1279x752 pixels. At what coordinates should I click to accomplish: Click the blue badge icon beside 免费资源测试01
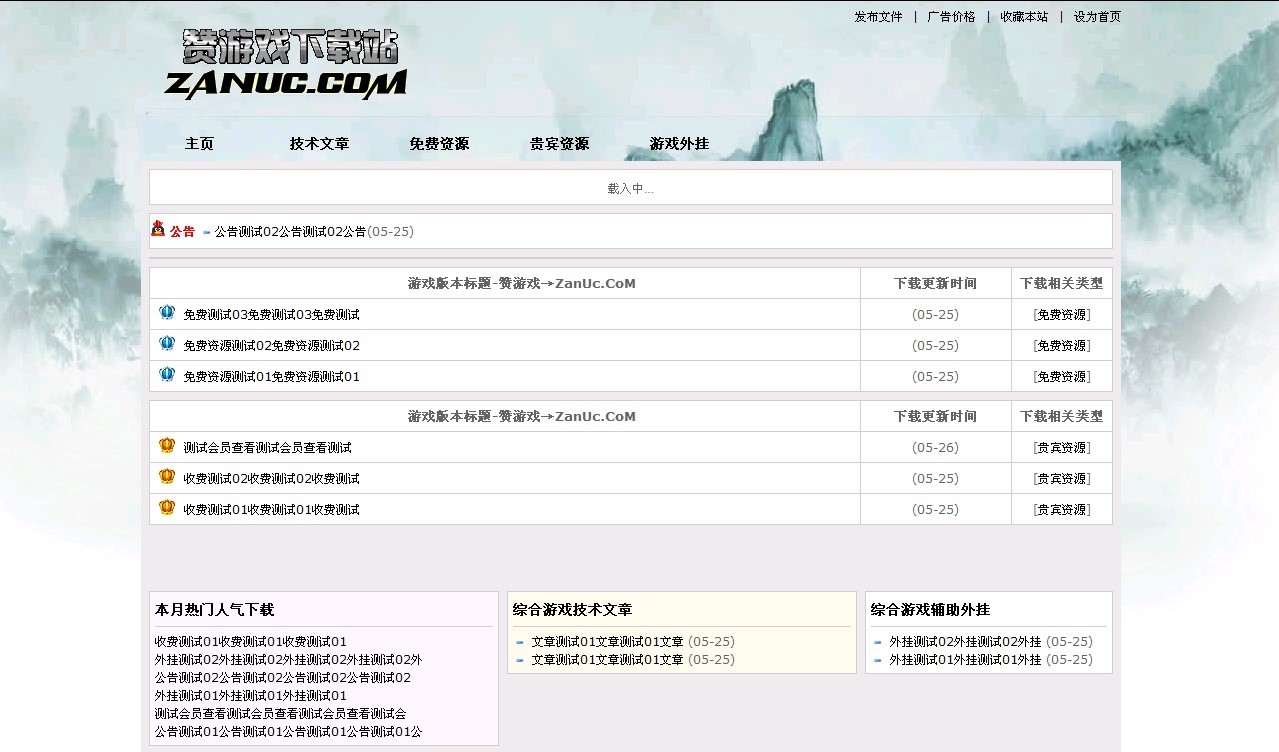[x=167, y=375]
